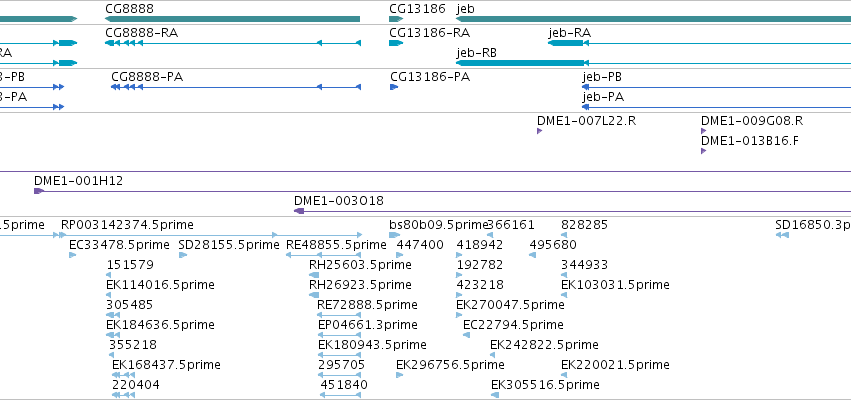Select the jeb-RA transcript label
Image resolution: width=851 pixels, height=400 pixels.
point(569,33)
